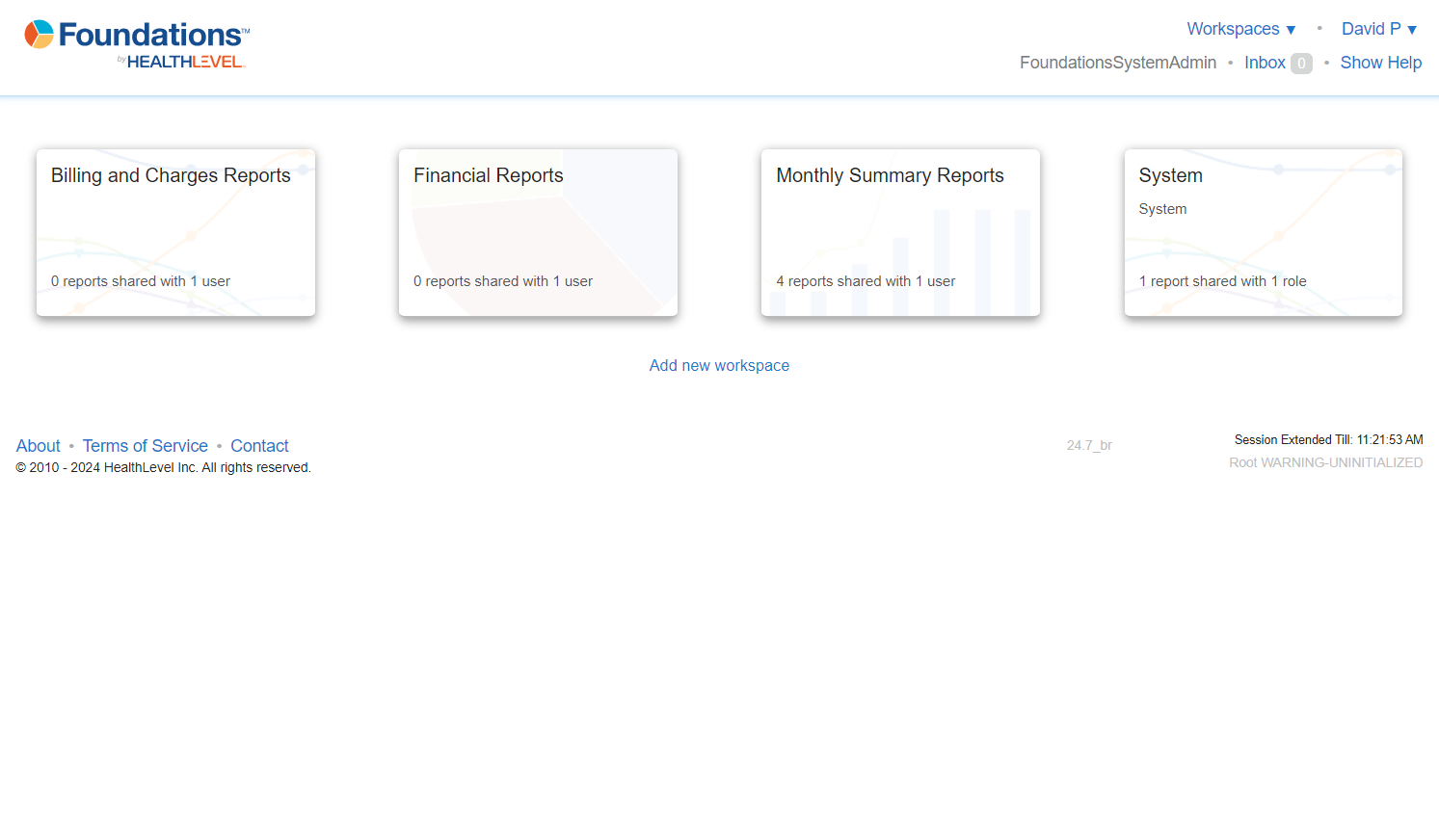Open the Terms of Service link

[x=146, y=446]
